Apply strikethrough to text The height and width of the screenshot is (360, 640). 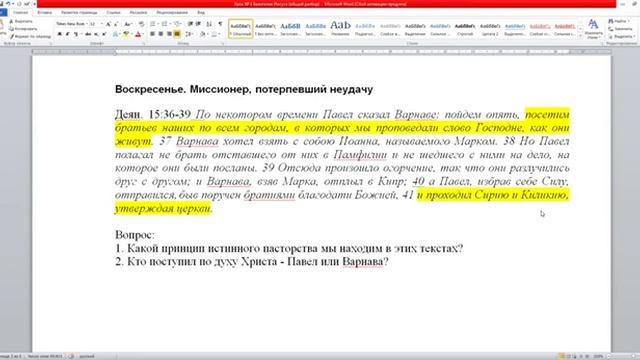(x=88, y=34)
